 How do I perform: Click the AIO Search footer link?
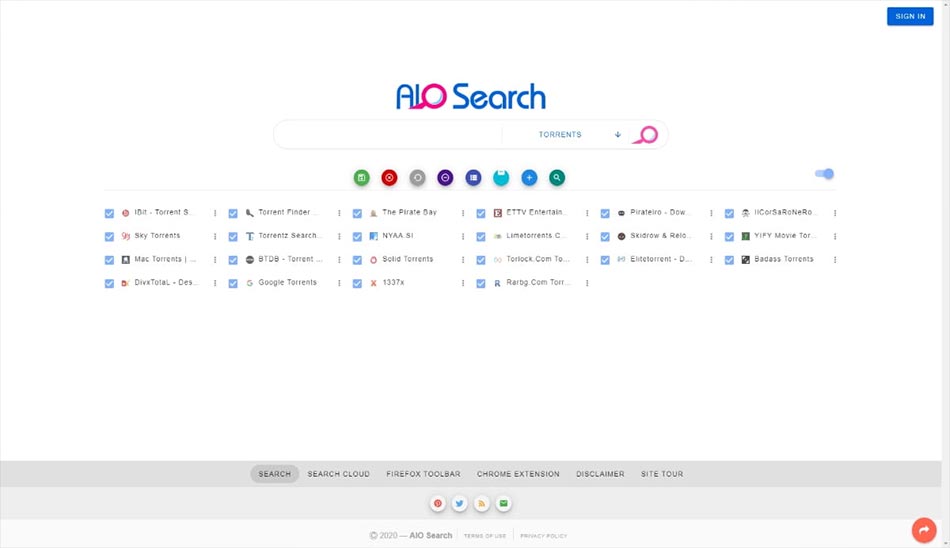pos(431,535)
